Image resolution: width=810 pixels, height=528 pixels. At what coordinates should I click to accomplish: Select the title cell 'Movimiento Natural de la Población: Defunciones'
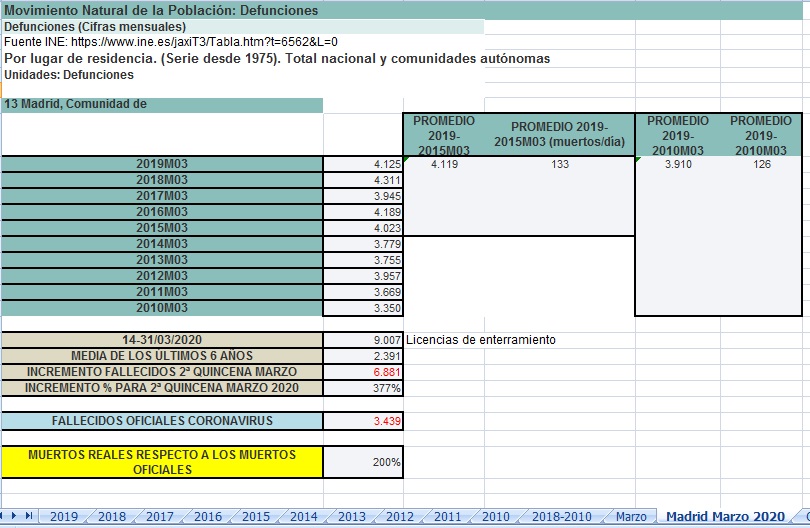pos(403,10)
